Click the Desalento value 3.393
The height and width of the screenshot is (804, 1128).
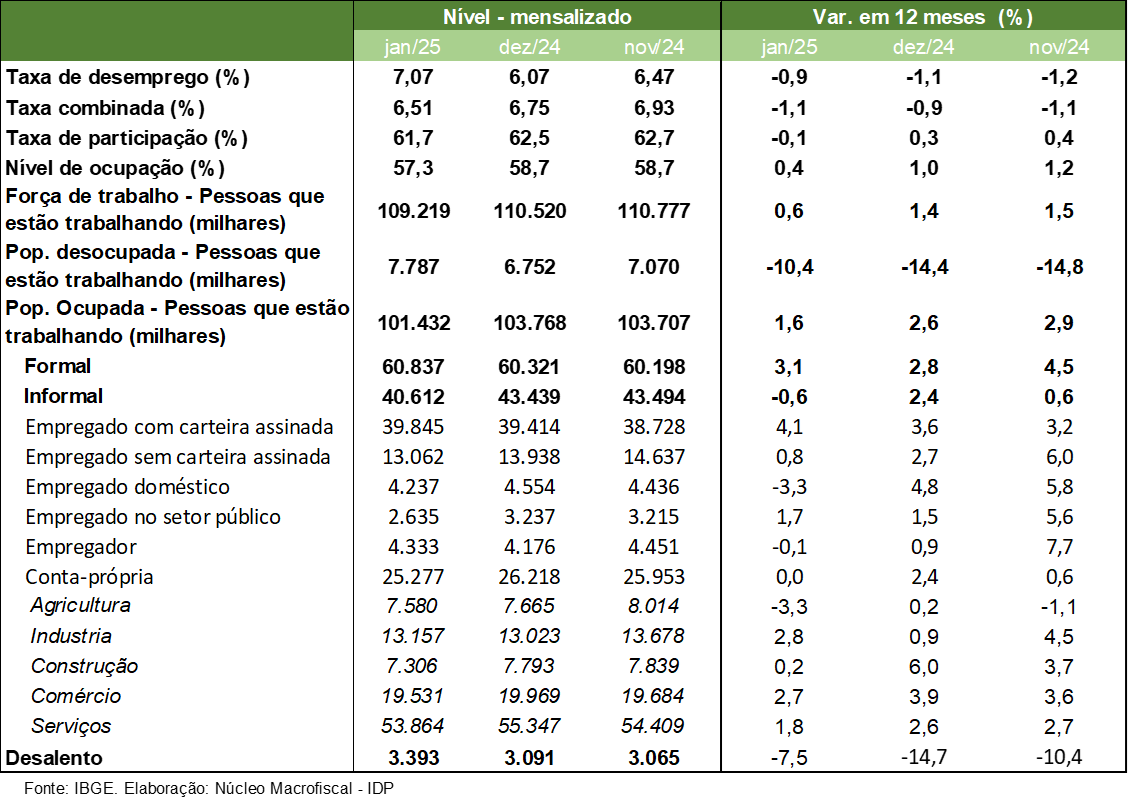point(413,758)
